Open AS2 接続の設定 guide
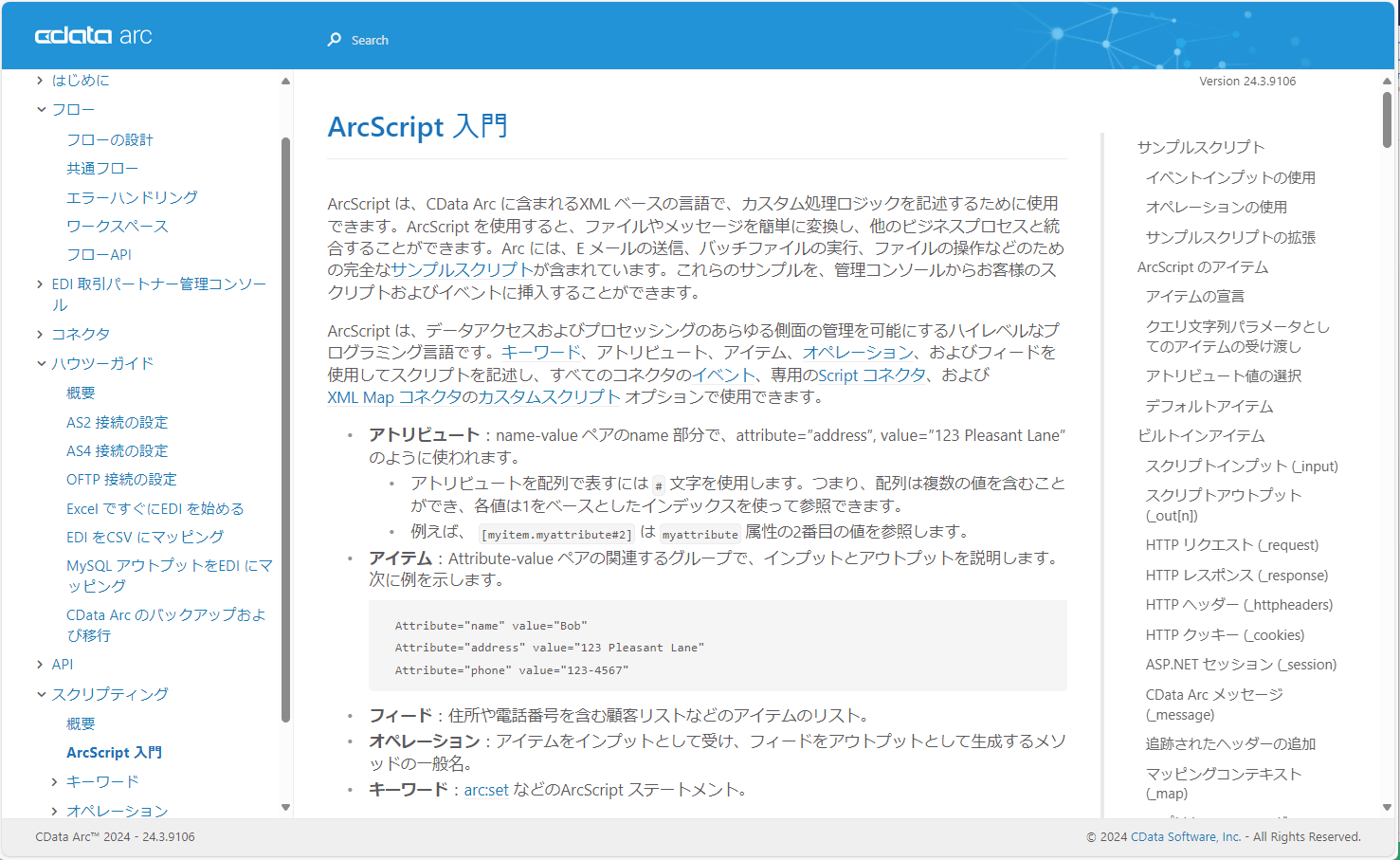1400x860 pixels. click(x=117, y=422)
